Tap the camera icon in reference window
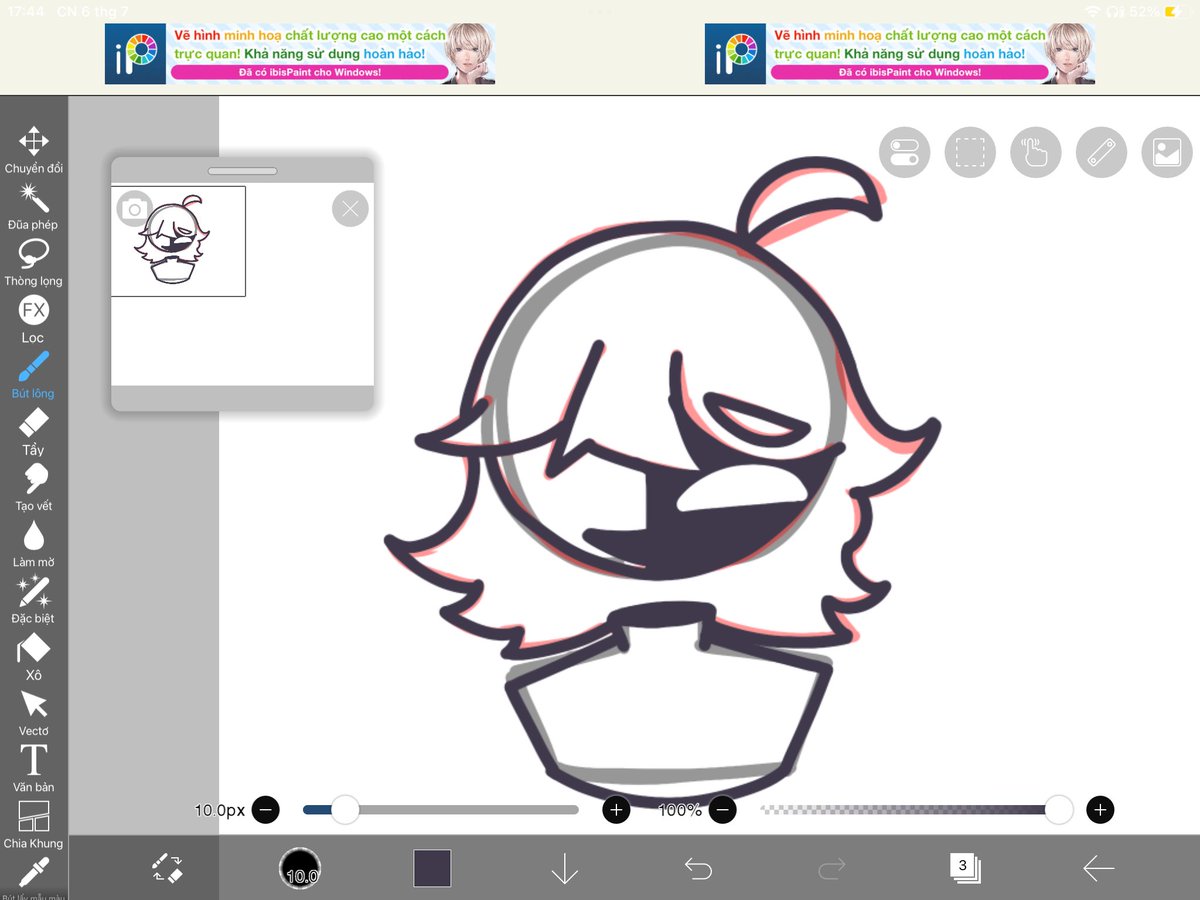 (x=135, y=209)
